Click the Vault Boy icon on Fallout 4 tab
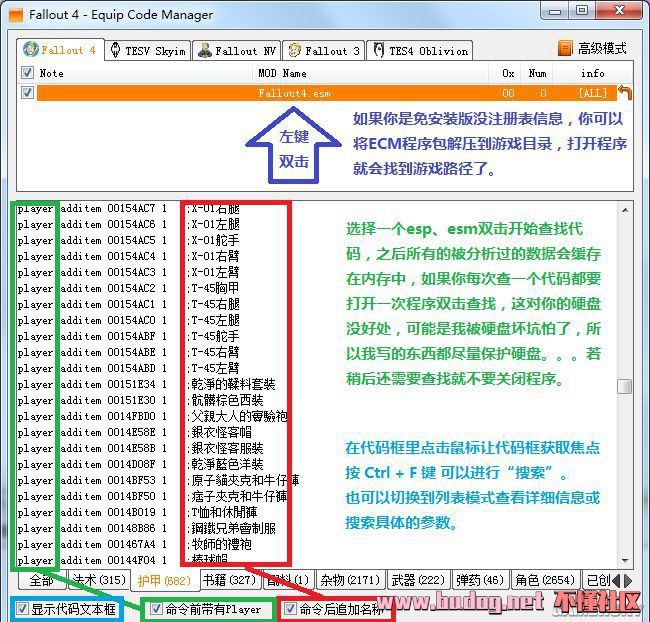This screenshot has width=650, height=622. click(x=30, y=49)
